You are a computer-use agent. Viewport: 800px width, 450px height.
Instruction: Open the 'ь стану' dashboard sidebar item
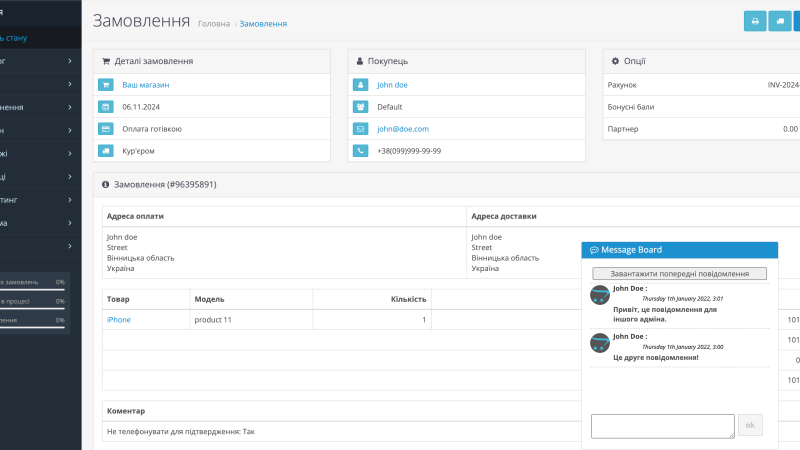[40, 38]
